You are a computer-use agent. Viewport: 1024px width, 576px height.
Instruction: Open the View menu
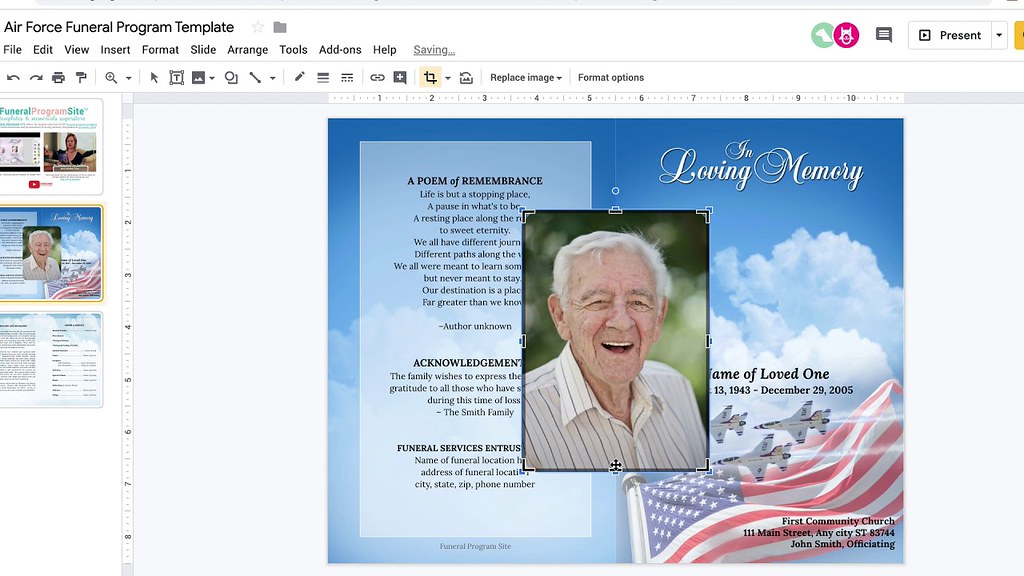pos(76,50)
